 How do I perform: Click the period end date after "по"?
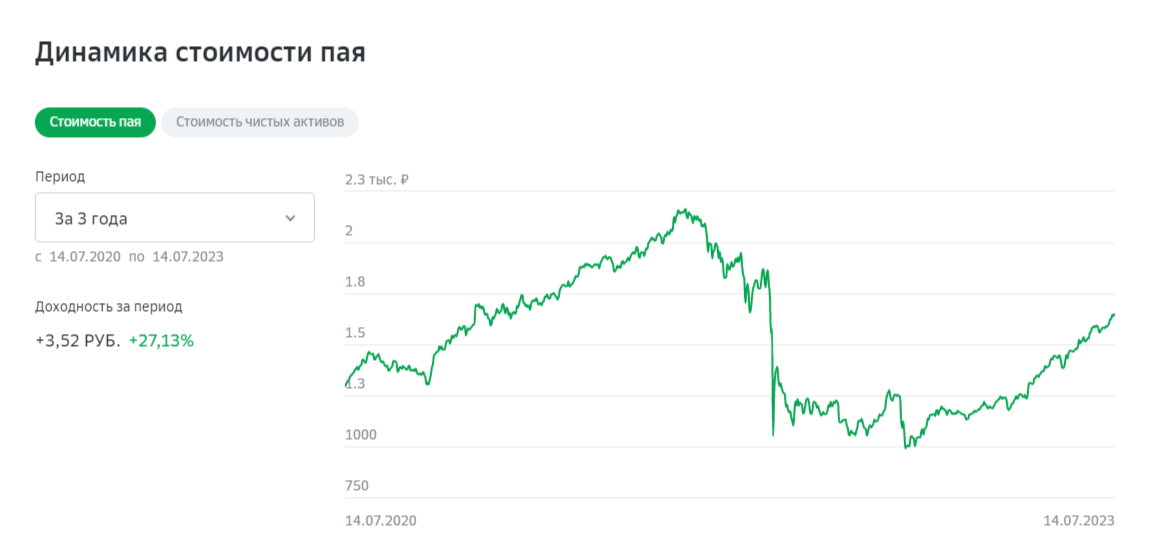(x=188, y=257)
